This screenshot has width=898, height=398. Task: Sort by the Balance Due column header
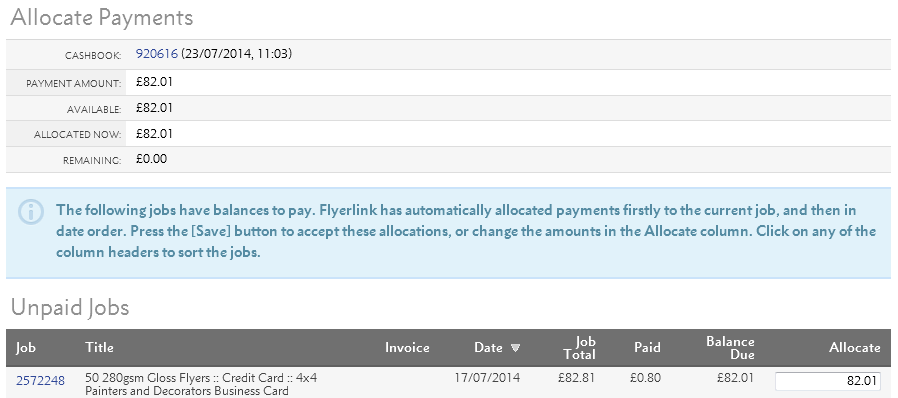pyautogui.click(x=730, y=348)
